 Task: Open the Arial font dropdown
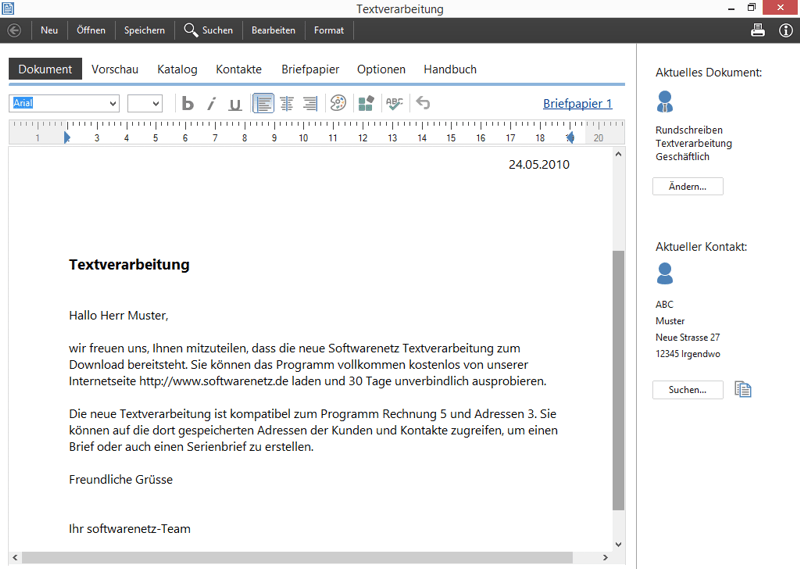point(111,103)
